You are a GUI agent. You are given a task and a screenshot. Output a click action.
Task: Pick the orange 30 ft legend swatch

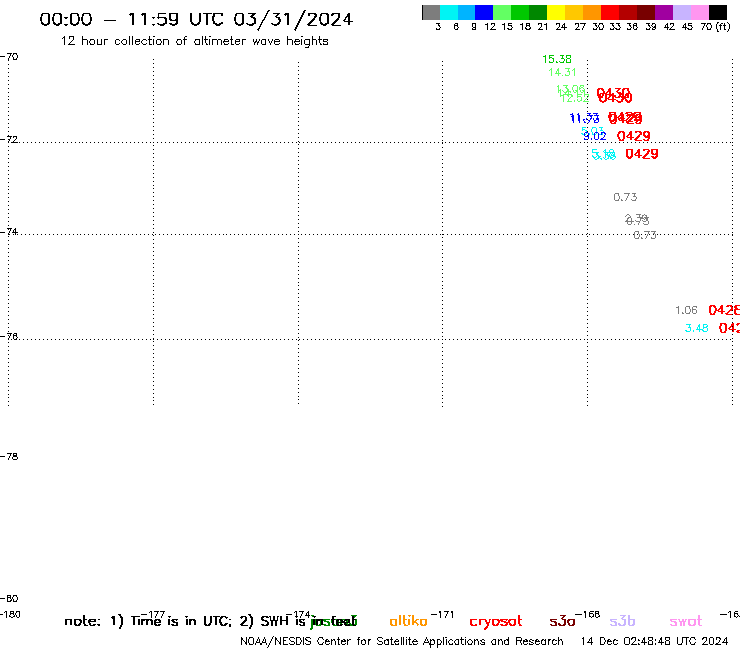click(x=592, y=12)
